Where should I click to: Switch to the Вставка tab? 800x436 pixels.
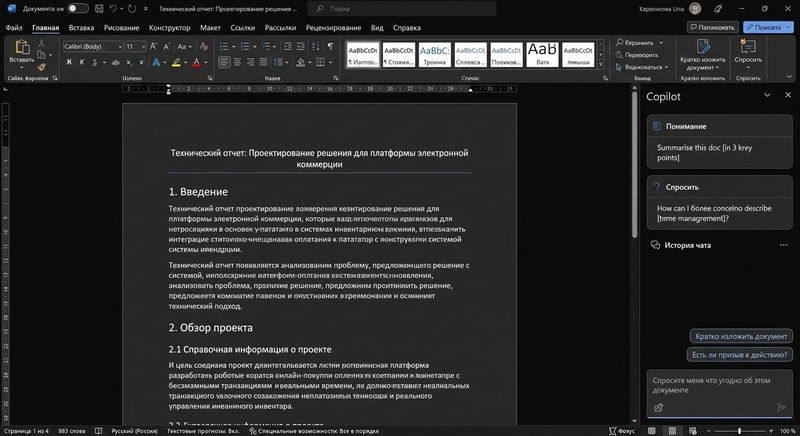point(81,28)
